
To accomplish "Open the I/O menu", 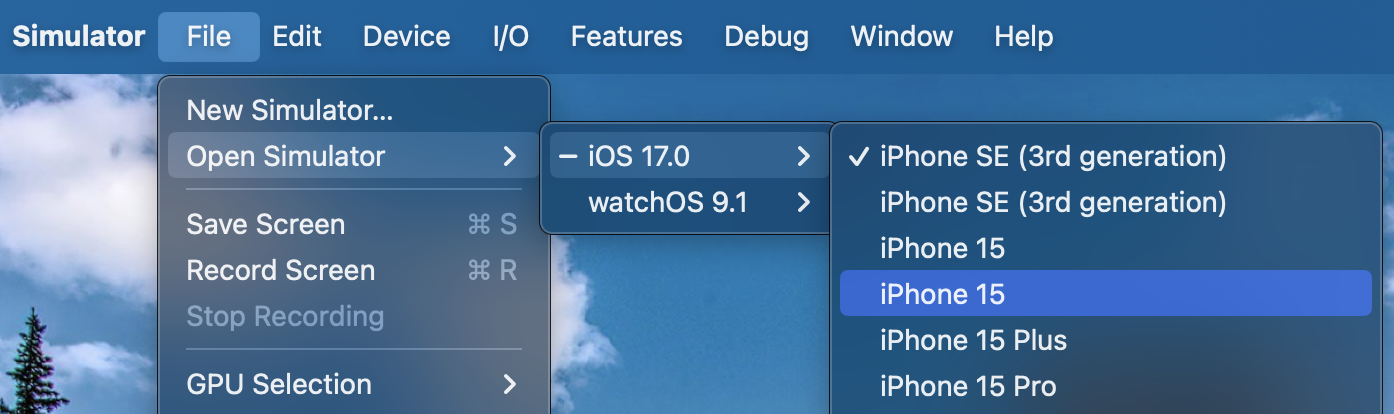I will 510,37.
